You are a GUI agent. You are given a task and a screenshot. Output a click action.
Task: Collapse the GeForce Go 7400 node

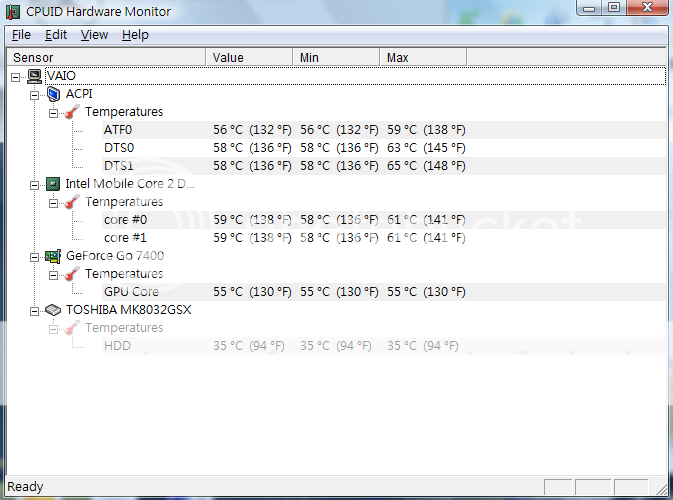pyautogui.click(x=34, y=257)
